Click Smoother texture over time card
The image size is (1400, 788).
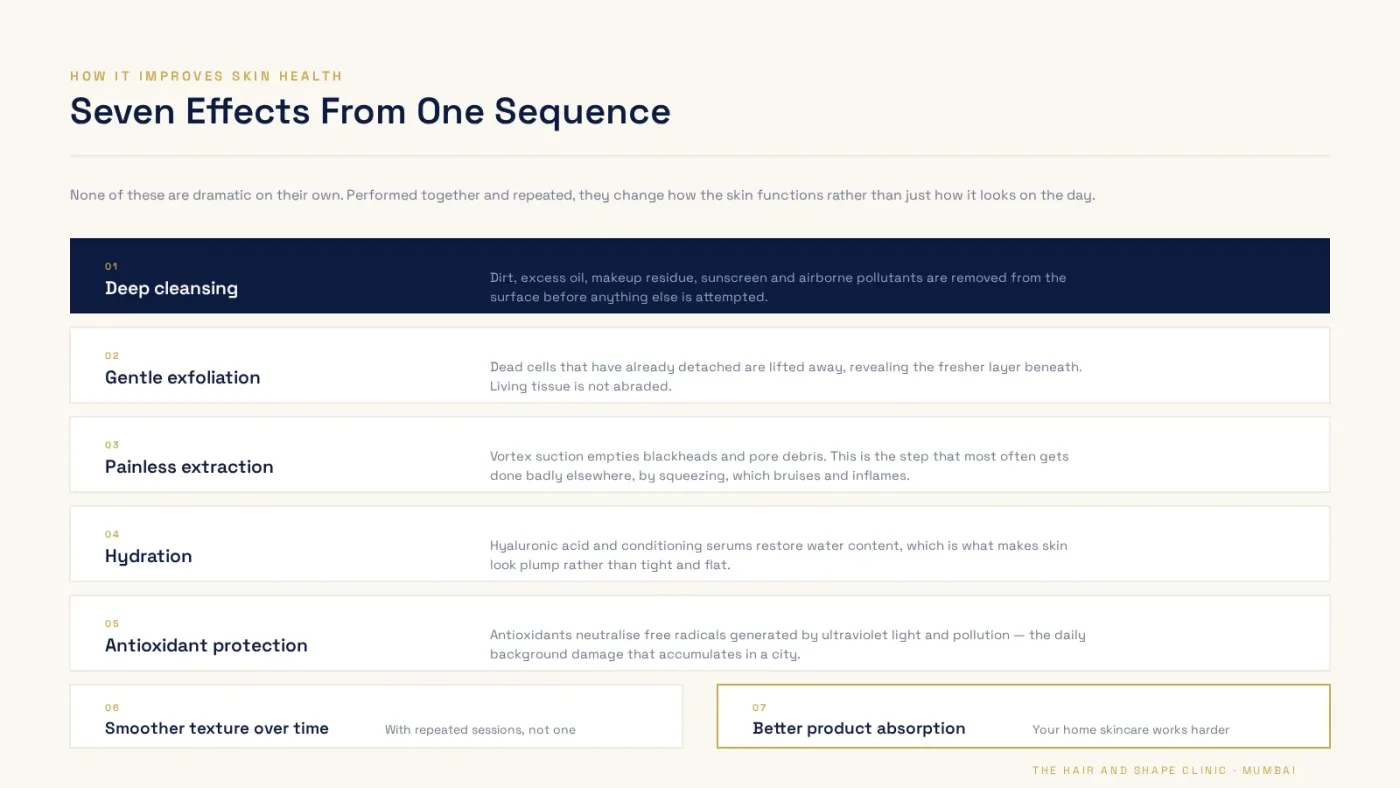[376, 716]
